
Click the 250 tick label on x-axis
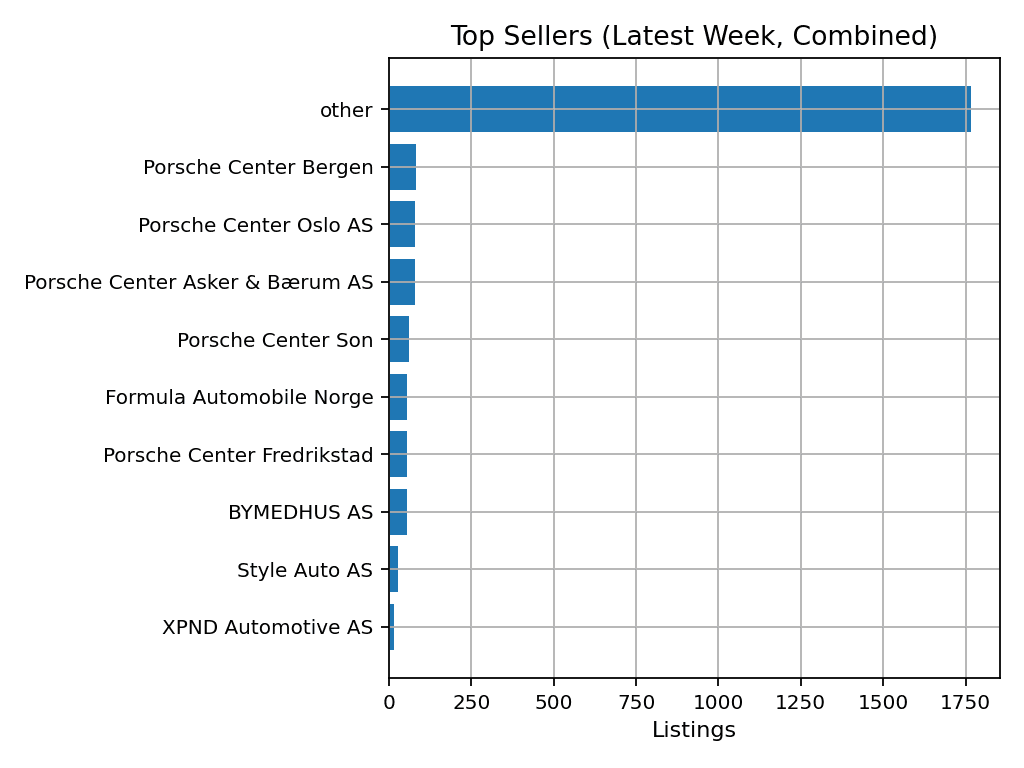[471, 702]
